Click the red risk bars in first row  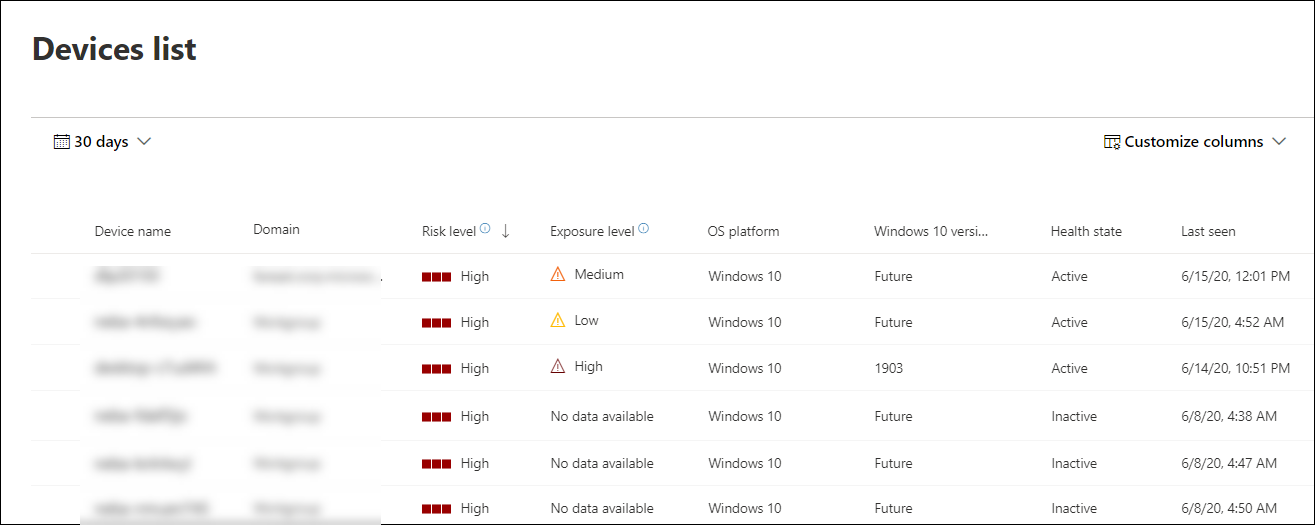[x=436, y=277]
